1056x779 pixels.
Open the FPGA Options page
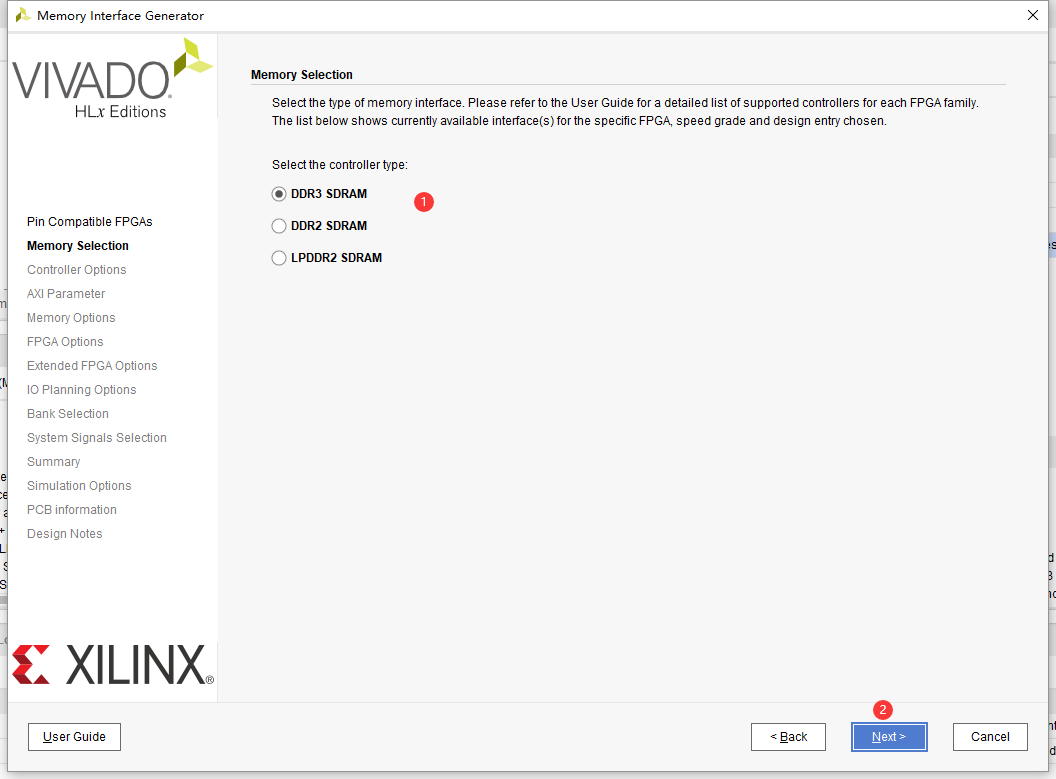point(64,341)
